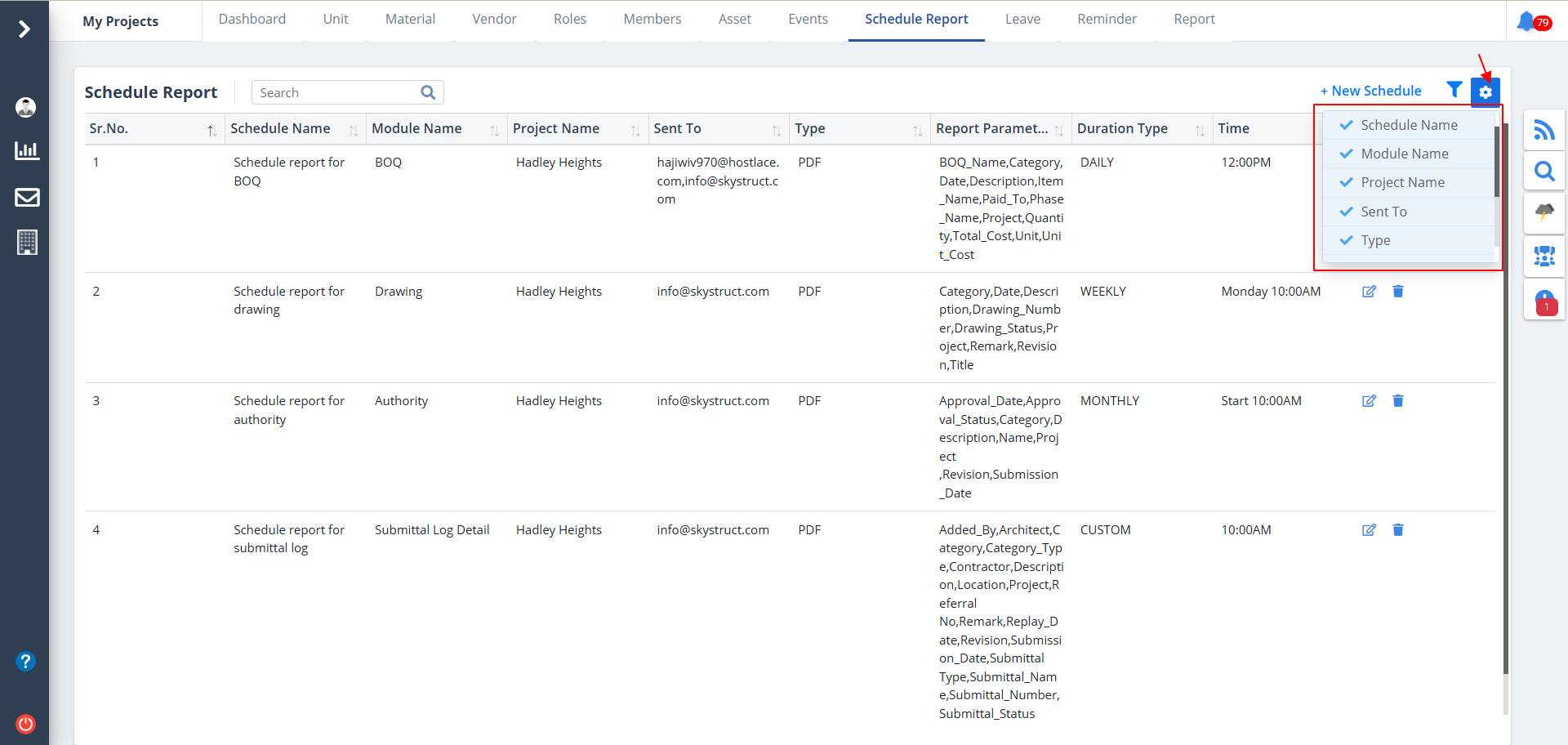Viewport: 1568px width, 745px height.
Task: Open the mail icon in left sidebar
Action: pos(27,197)
